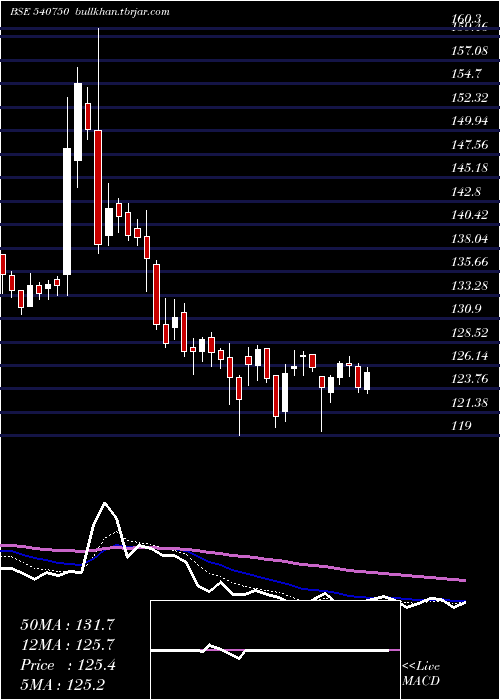Click the Price : 125.4 readout

pyautogui.click(x=68, y=665)
